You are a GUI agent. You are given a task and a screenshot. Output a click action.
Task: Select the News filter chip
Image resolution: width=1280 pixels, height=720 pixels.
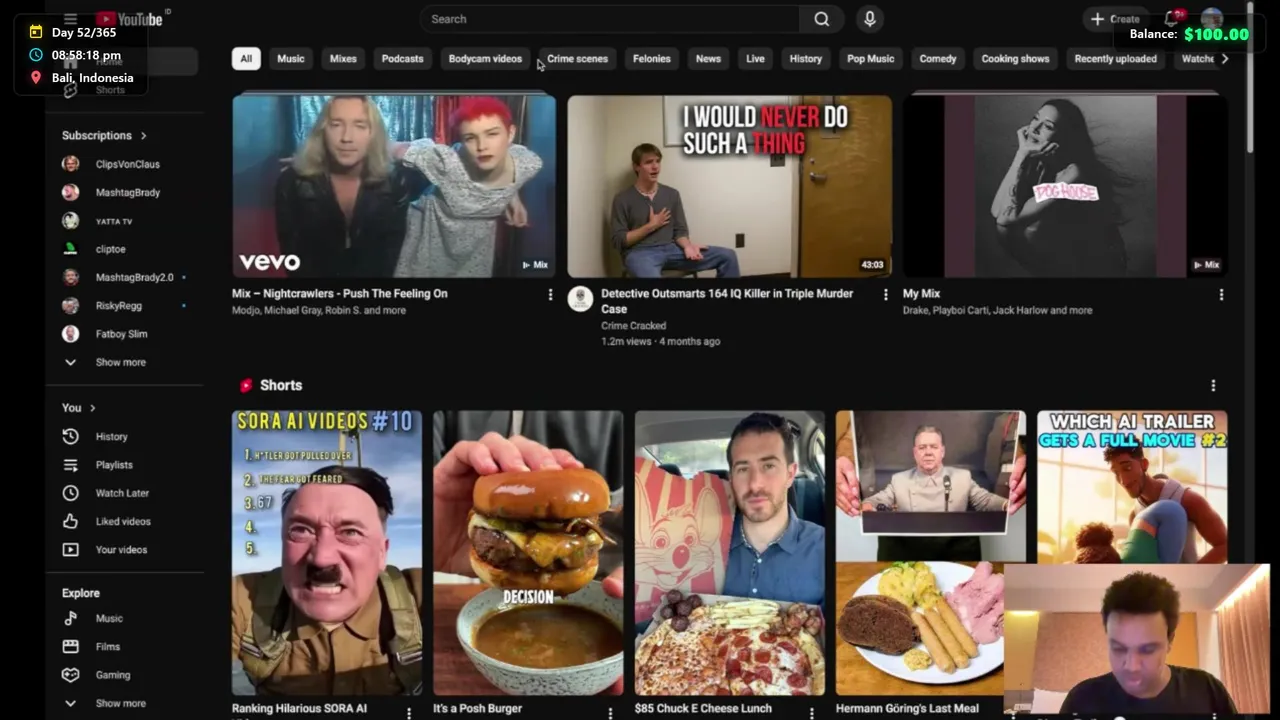708,58
